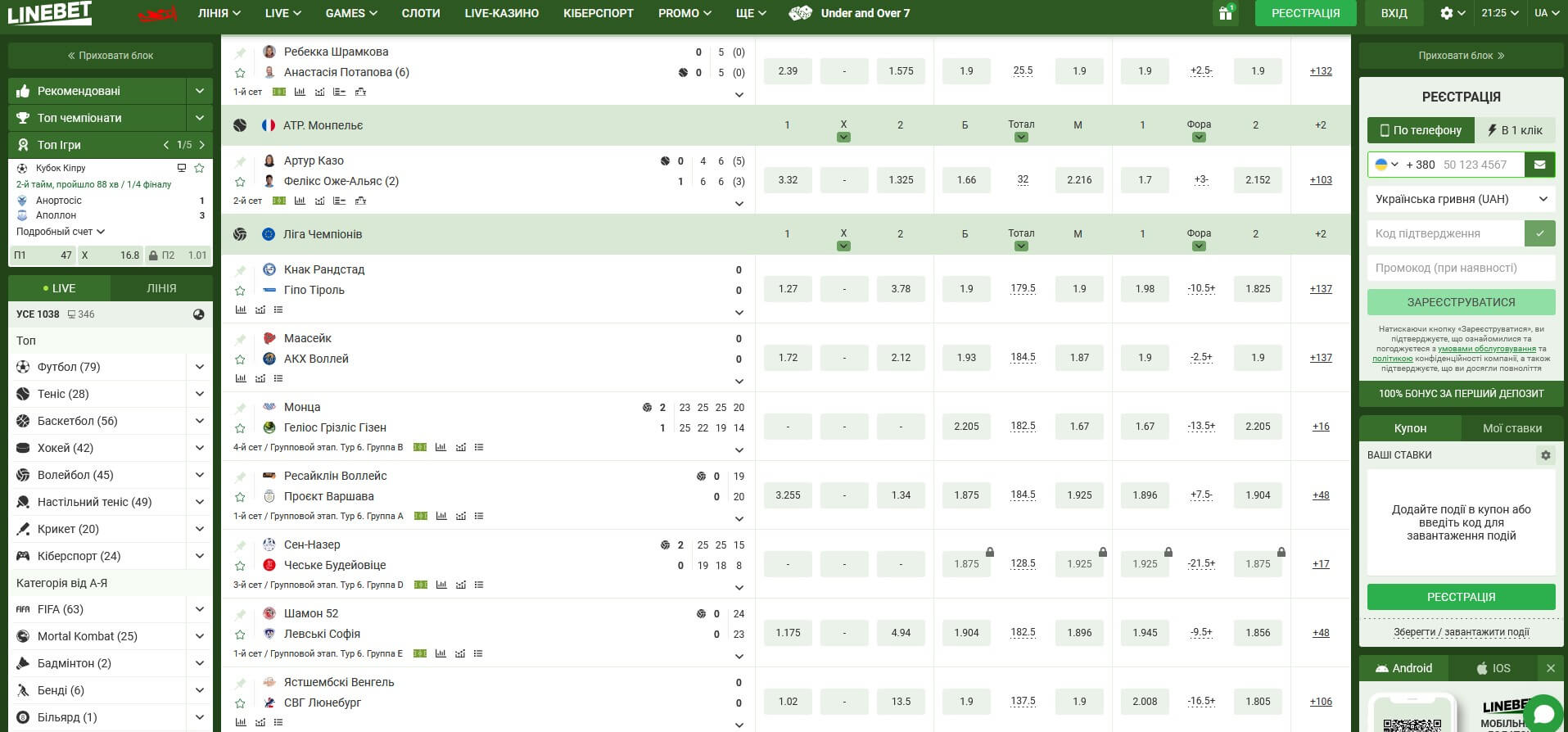
Task: Open field view icon for Артур Казо match
Action: 279,201
